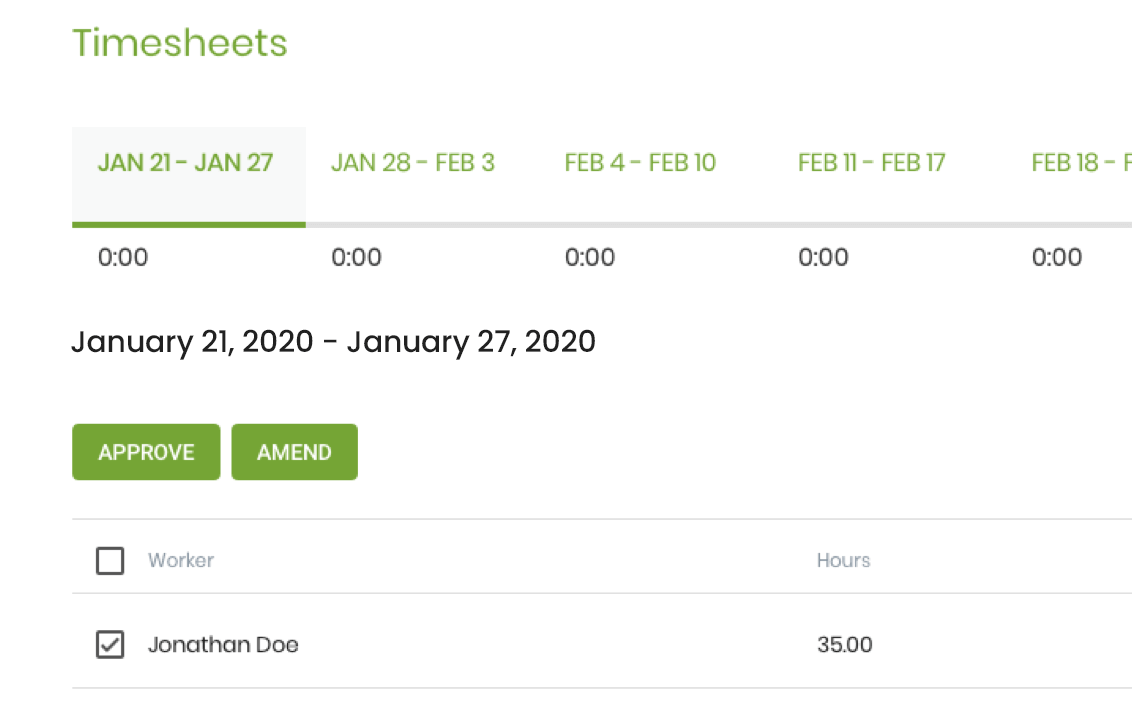Click the January 21, 2020 date range heading
Screen dimensions: 1132x720
pos(334,342)
